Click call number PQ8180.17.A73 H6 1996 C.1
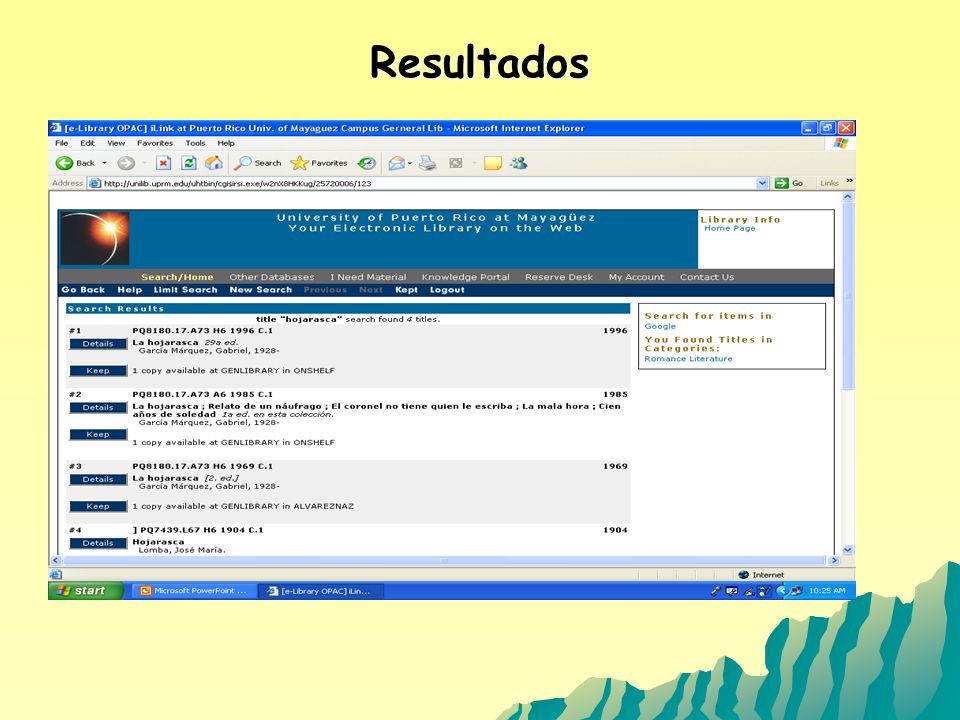 pos(203,331)
